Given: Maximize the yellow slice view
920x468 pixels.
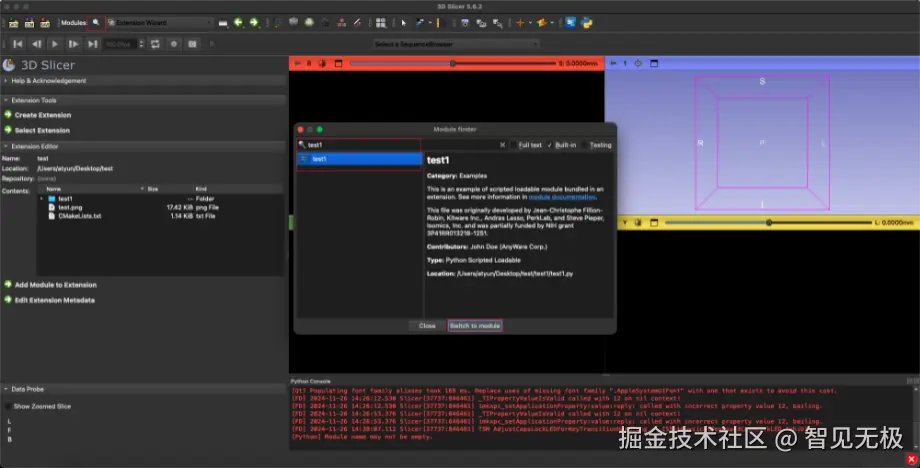Looking at the screenshot, I should [x=654, y=223].
